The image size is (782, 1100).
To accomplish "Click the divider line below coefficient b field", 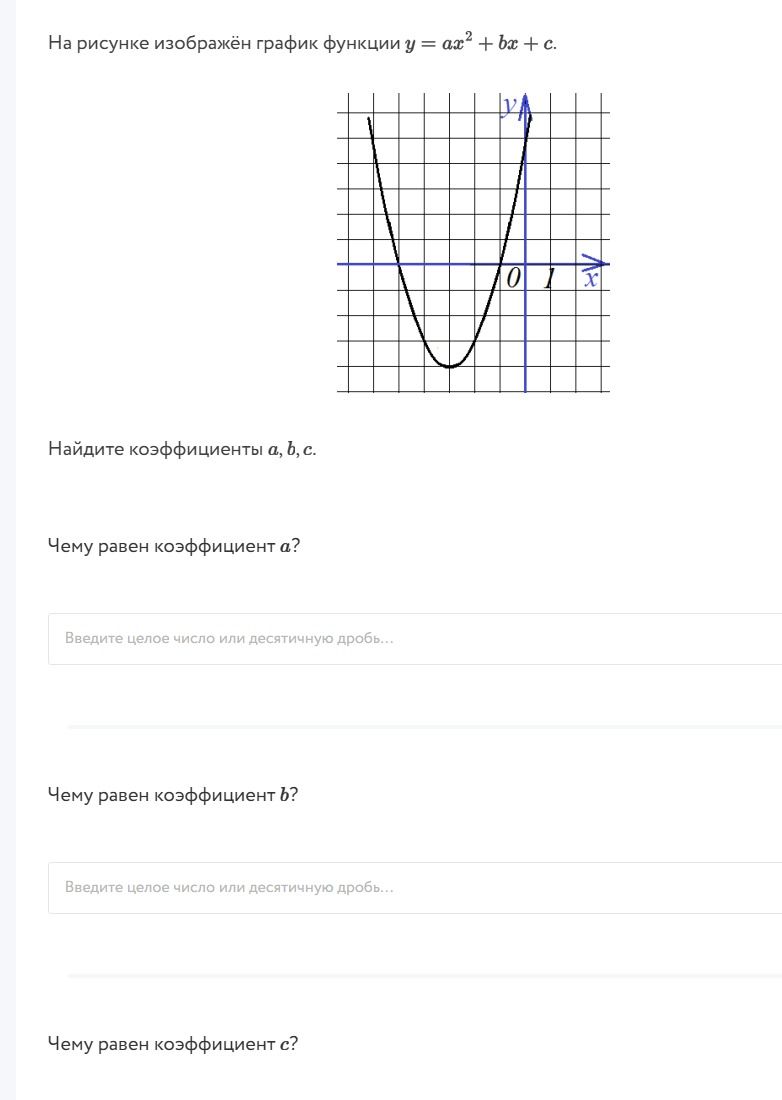I will pyautogui.click(x=425, y=976).
